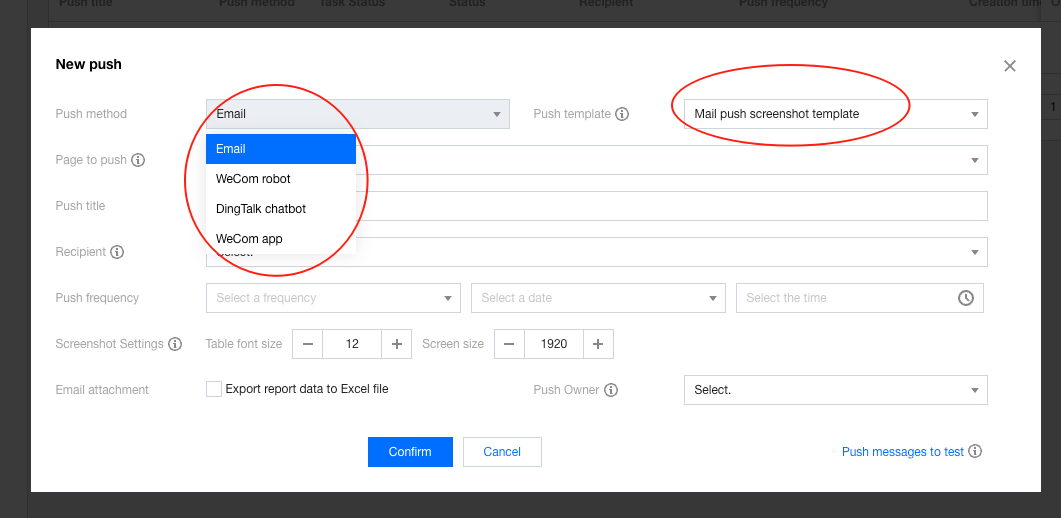Expand the Select a frequency dropdown

(333, 298)
